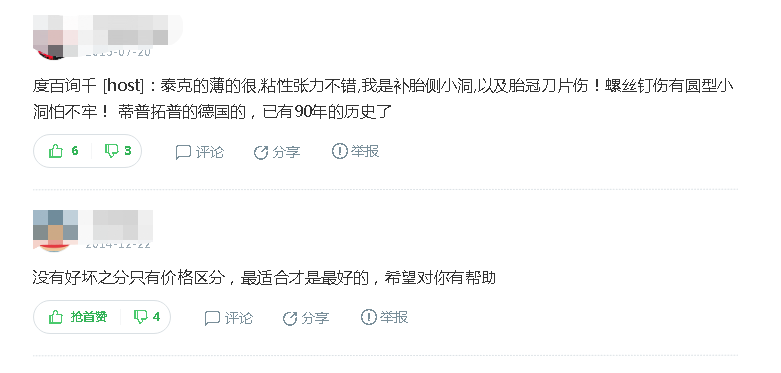Viewport: 781px width, 373px height.
Task: Open the comment icon on the first answer
Action: 183,152
